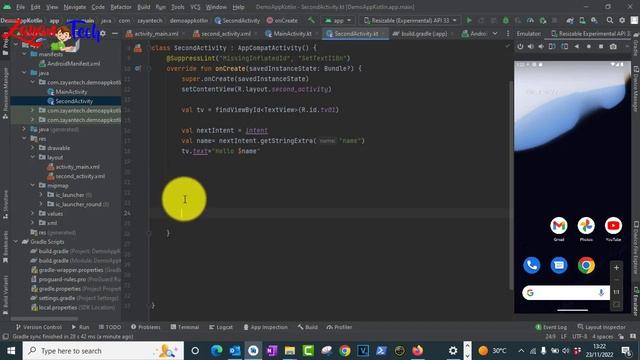The image size is (640, 360).
Task: Click emulator Back triangle button
Action: click(x=576, y=47)
